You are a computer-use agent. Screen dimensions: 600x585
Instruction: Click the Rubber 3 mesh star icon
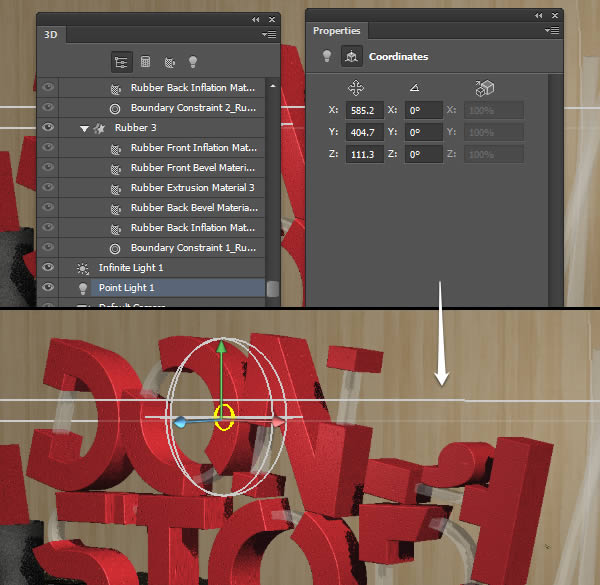click(x=99, y=129)
